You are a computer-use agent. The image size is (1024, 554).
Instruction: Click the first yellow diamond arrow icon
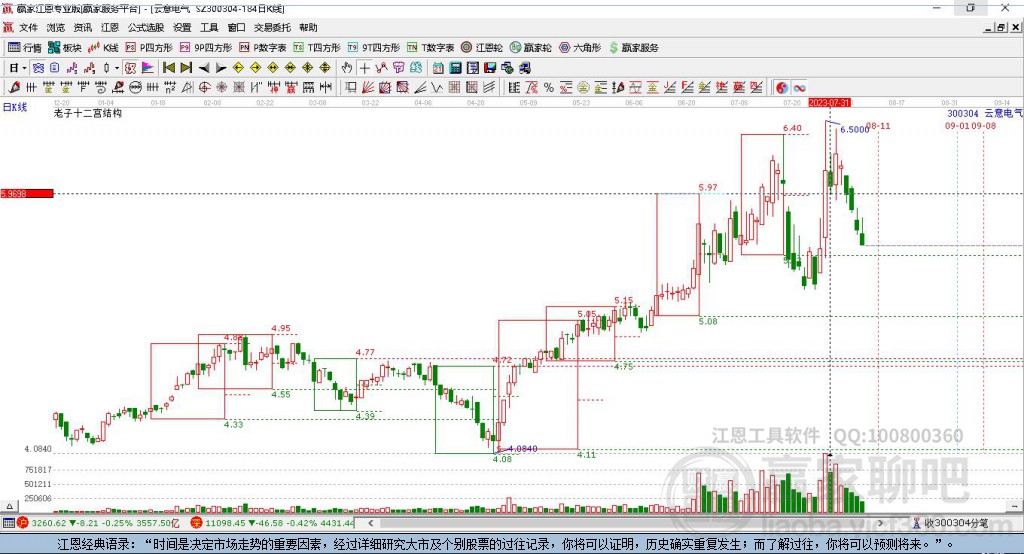coord(238,68)
